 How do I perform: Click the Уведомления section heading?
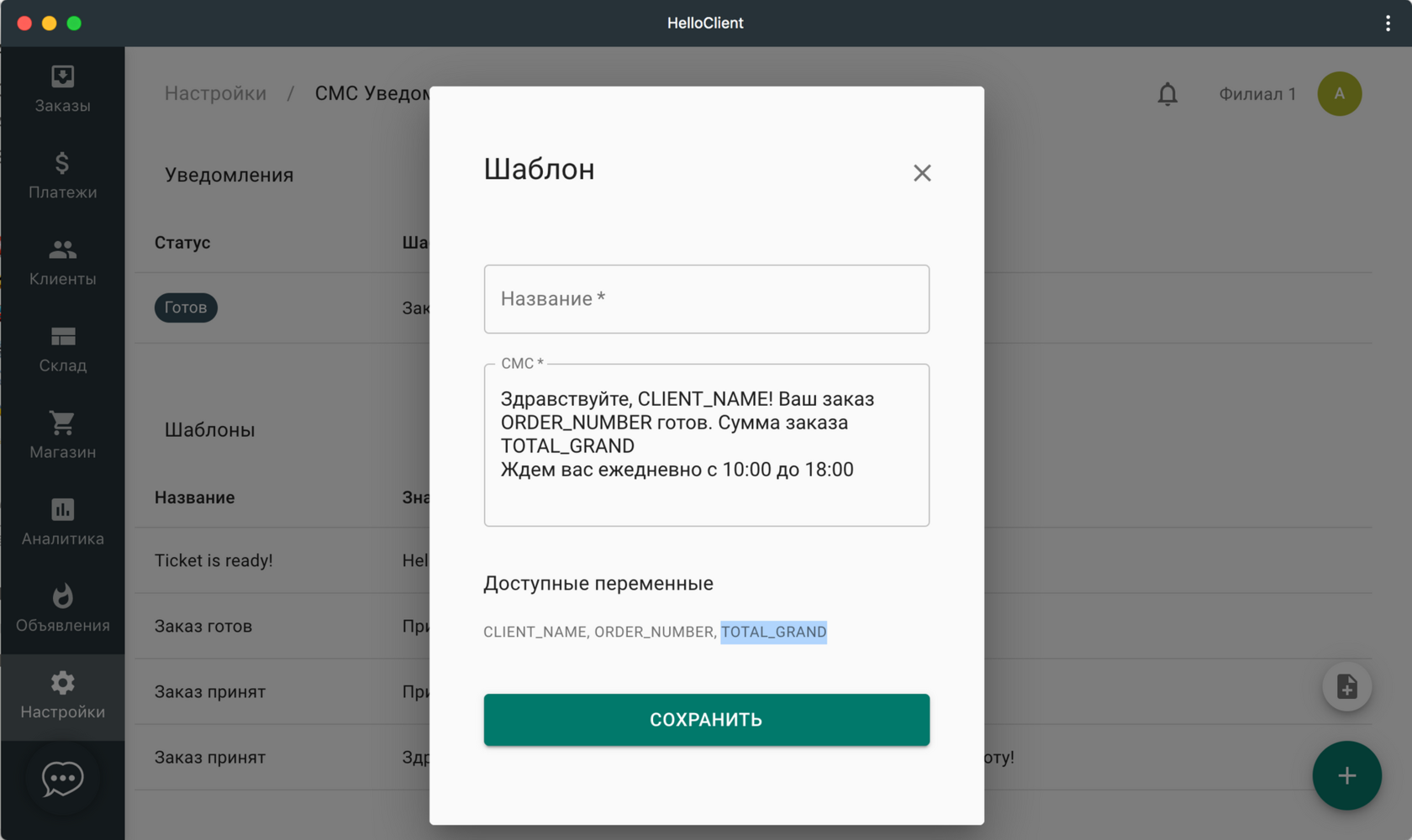click(229, 175)
